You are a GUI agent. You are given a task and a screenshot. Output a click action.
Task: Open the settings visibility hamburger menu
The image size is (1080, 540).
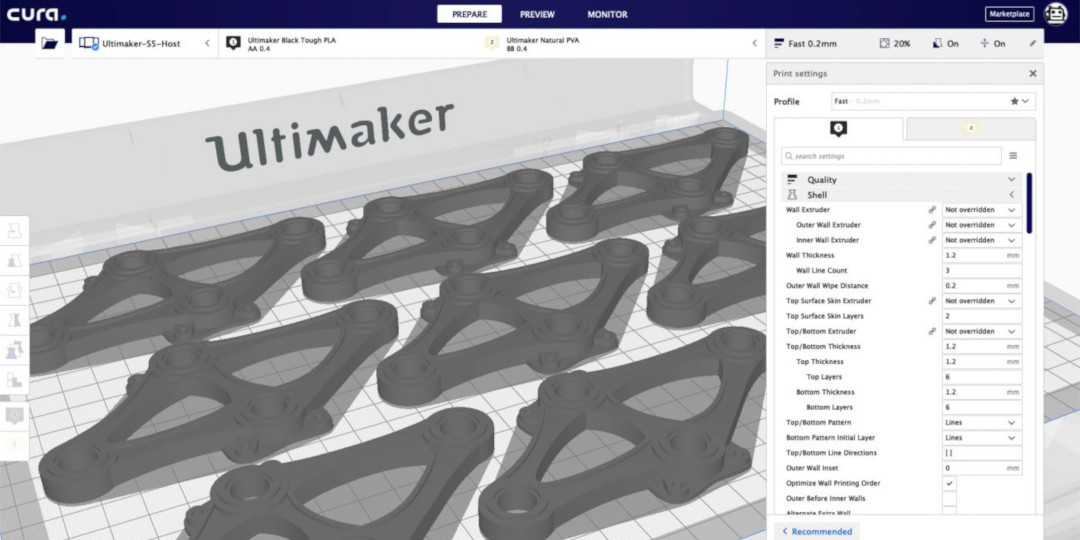1013,156
